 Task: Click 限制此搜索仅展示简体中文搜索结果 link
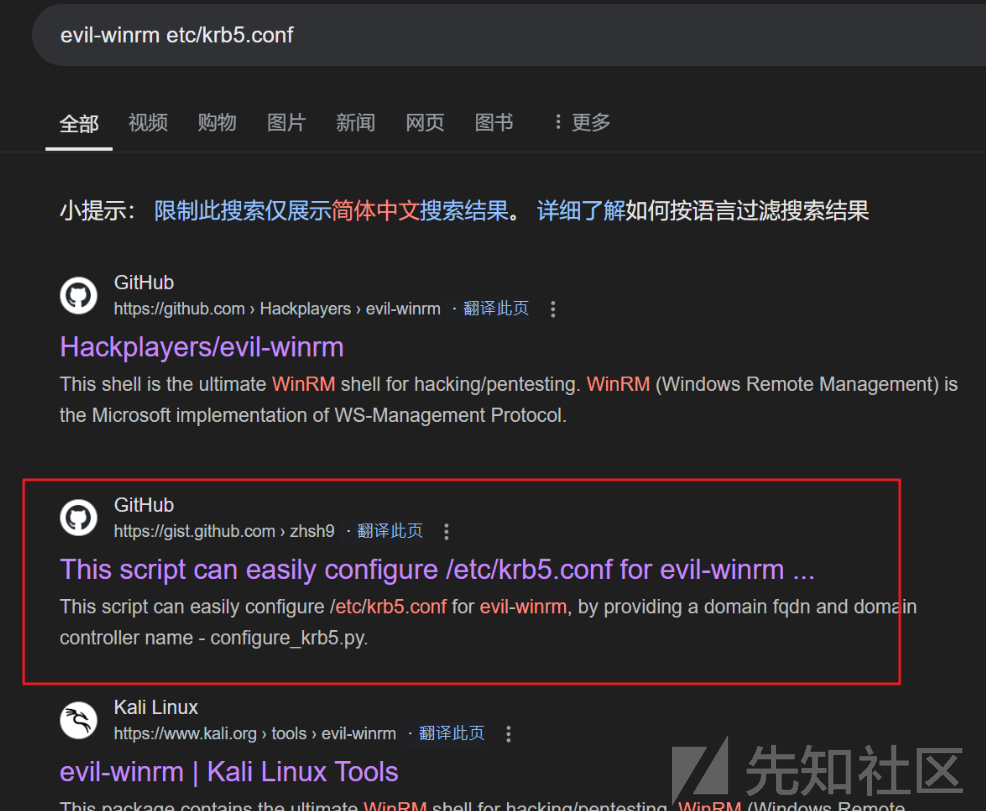[x=331, y=211]
